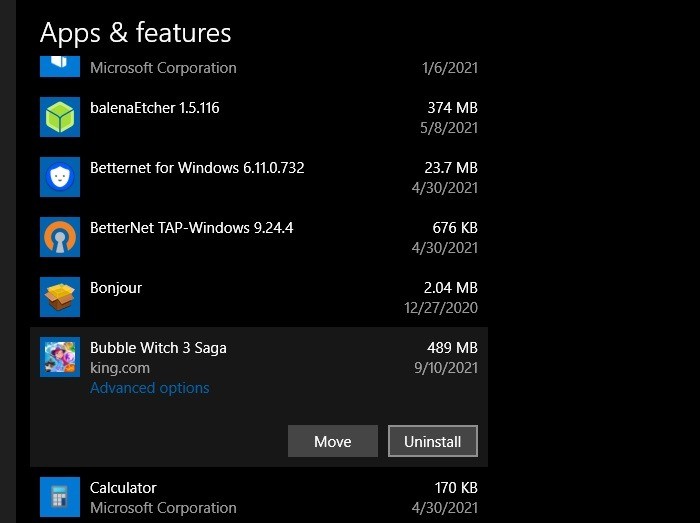Click the partially visible Microsoft app icon at top
The height and width of the screenshot is (523, 700).
(60, 66)
